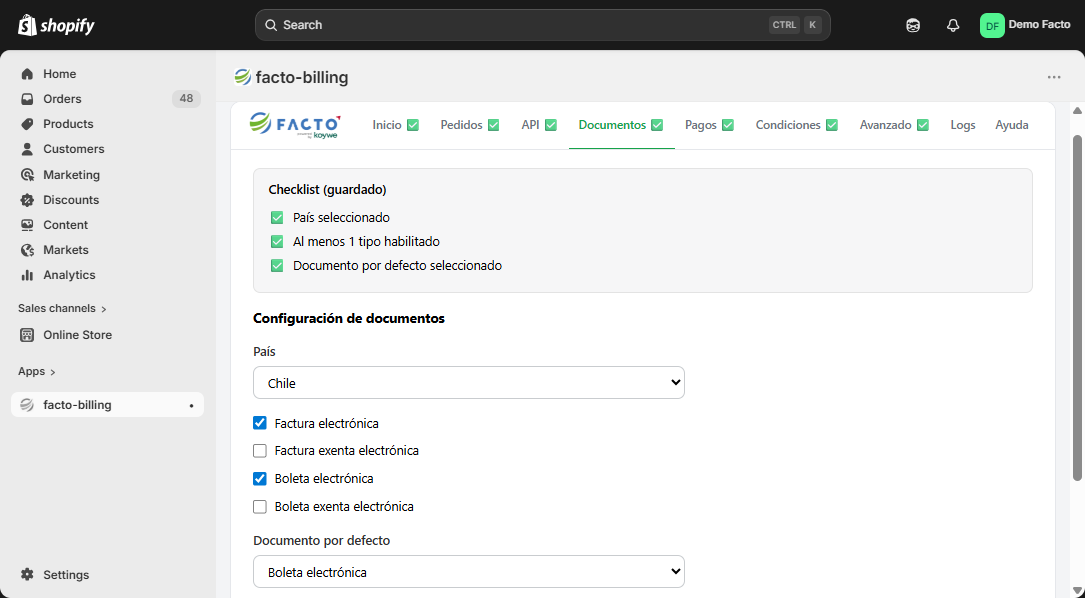Click facto-billing header app icon

click(x=242, y=77)
